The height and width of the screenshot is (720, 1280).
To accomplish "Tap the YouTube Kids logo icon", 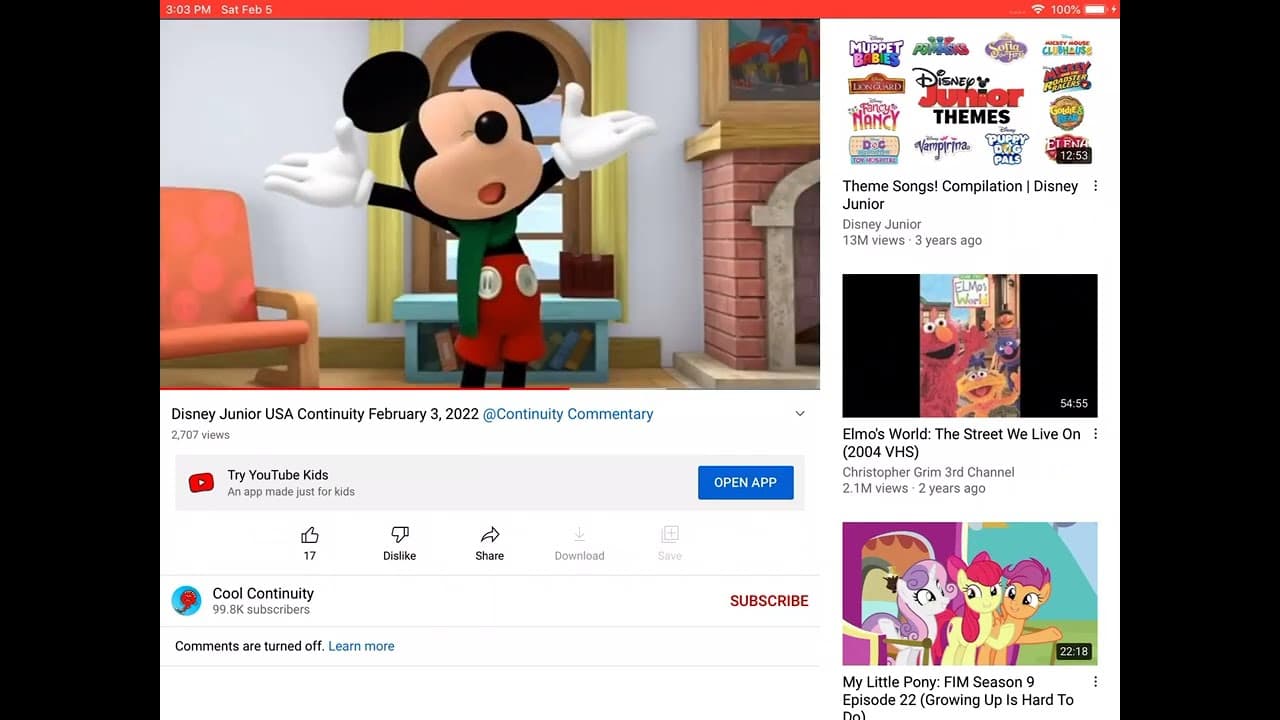I will tap(201, 483).
